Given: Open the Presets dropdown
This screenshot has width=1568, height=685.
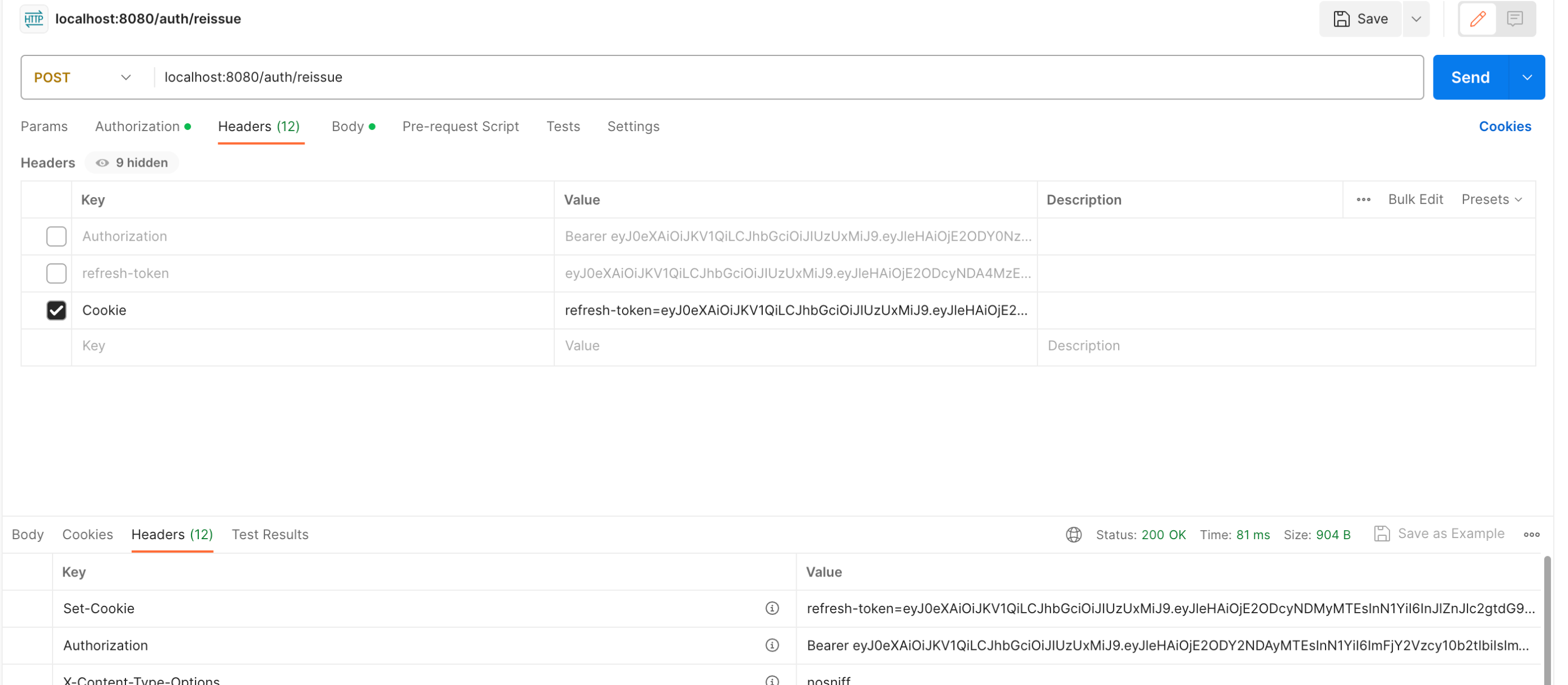Looking at the screenshot, I should [x=1491, y=200].
